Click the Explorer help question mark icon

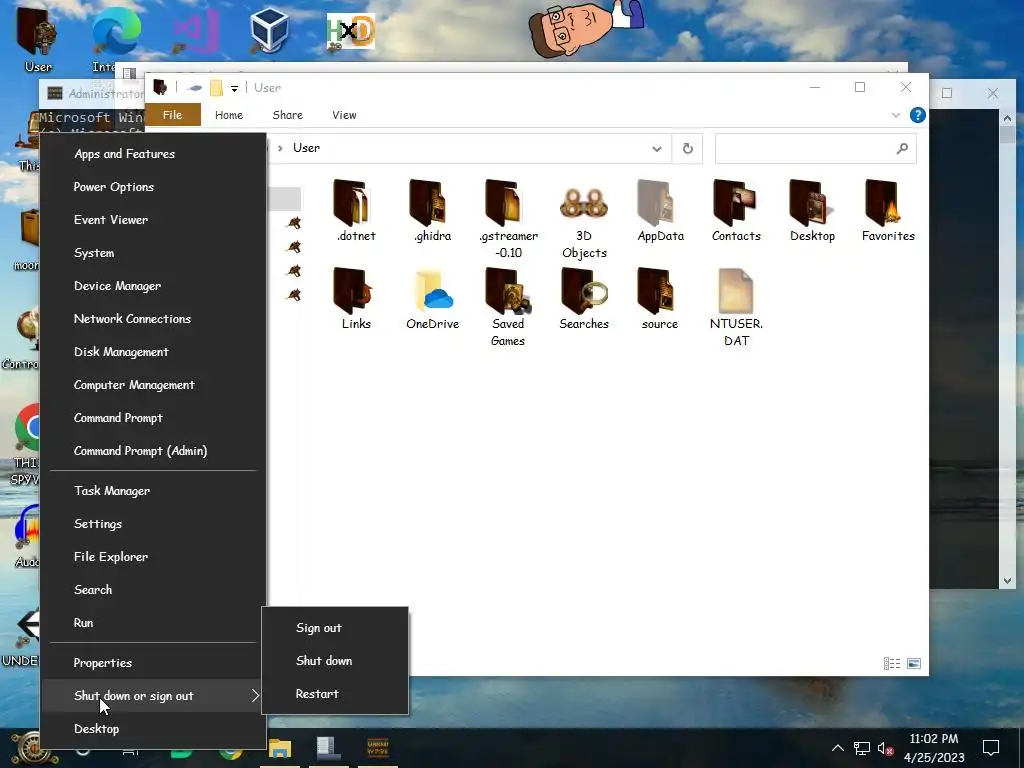click(918, 116)
